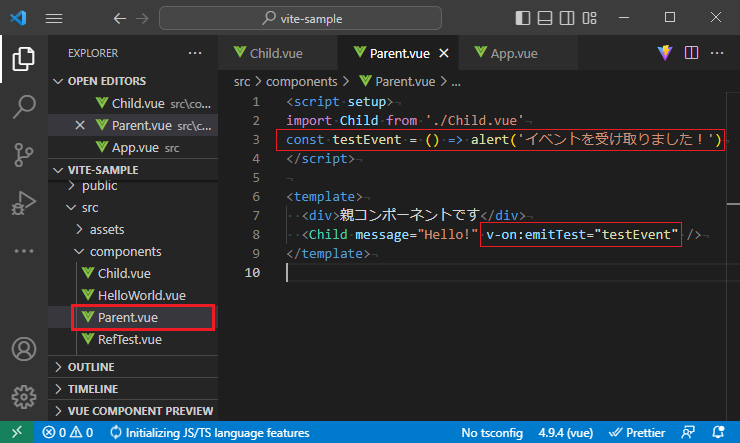Split the editor to the right
Viewport: 740px width, 443px height.
691,53
